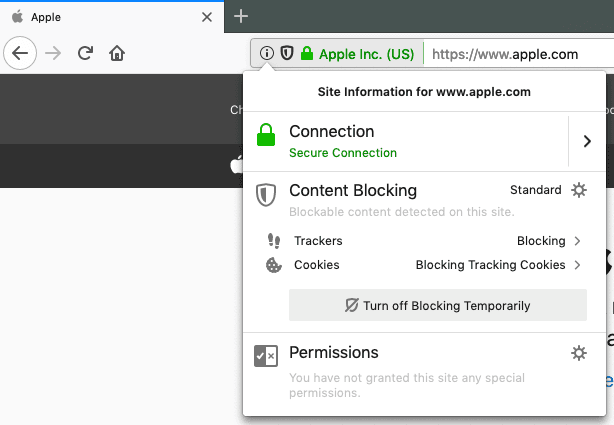Close the Apple tab
The width and height of the screenshot is (614, 425).
pyautogui.click(x=207, y=17)
